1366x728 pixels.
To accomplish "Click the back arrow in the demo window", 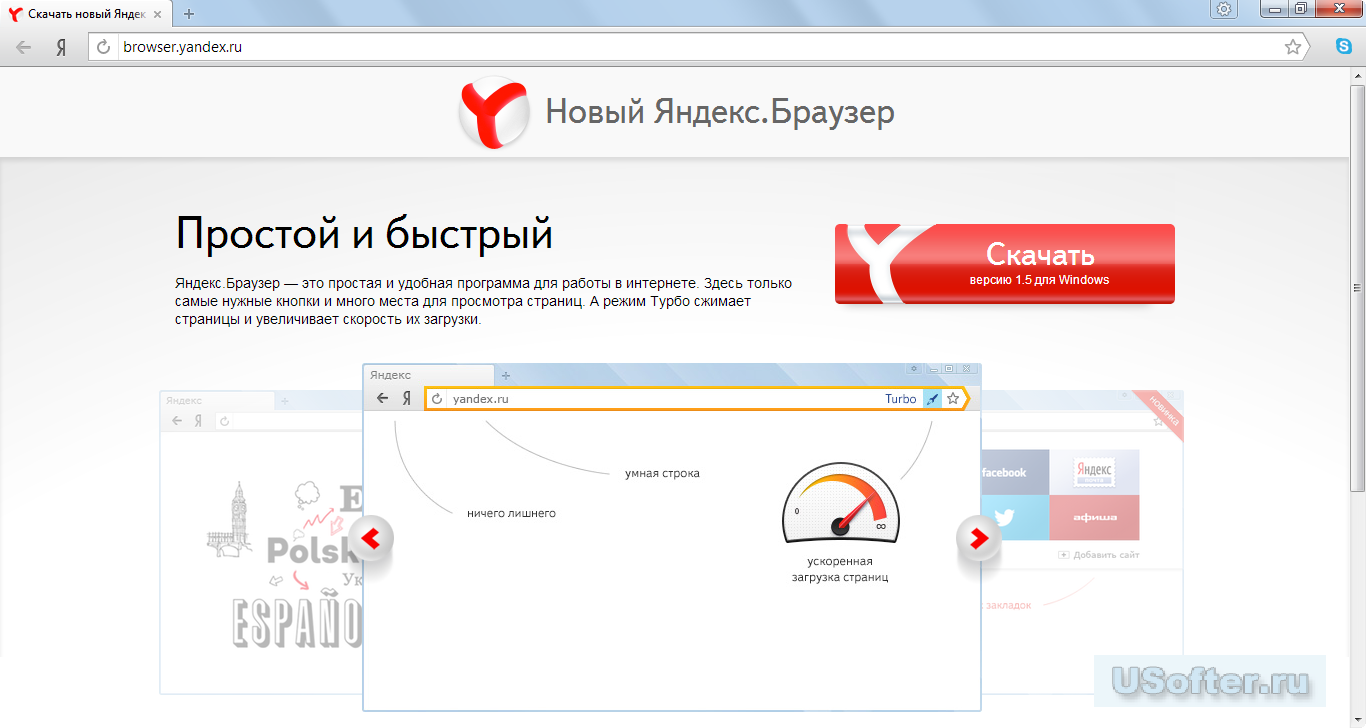I will pyautogui.click(x=382, y=398).
